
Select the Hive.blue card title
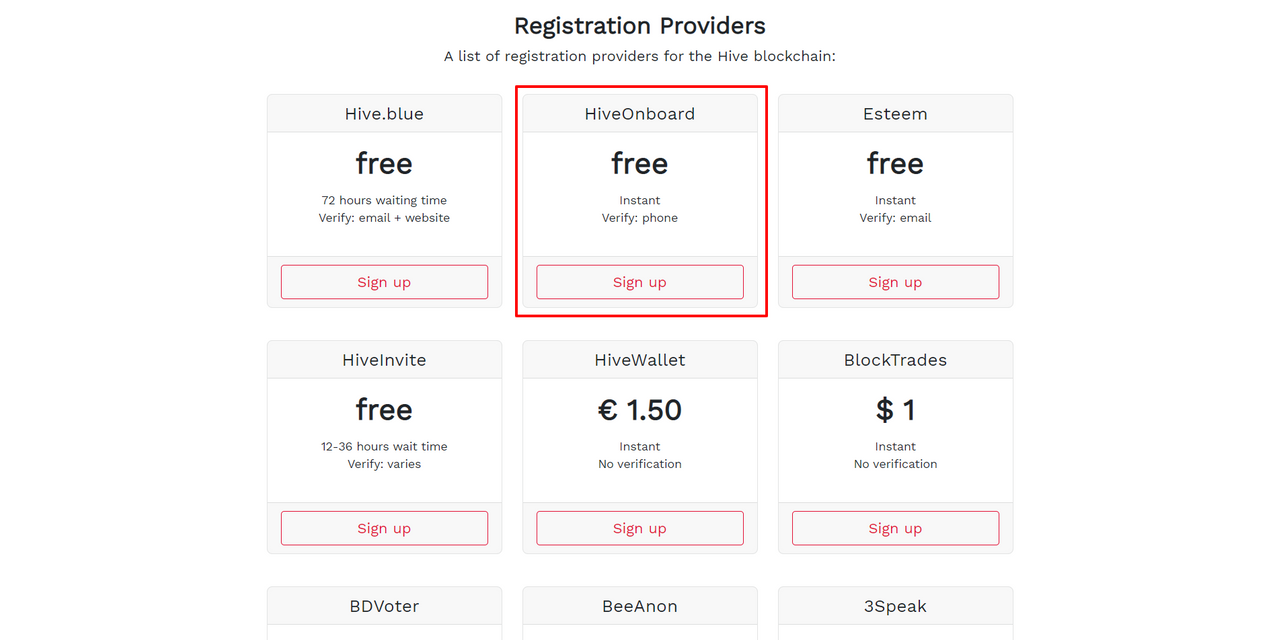click(384, 114)
